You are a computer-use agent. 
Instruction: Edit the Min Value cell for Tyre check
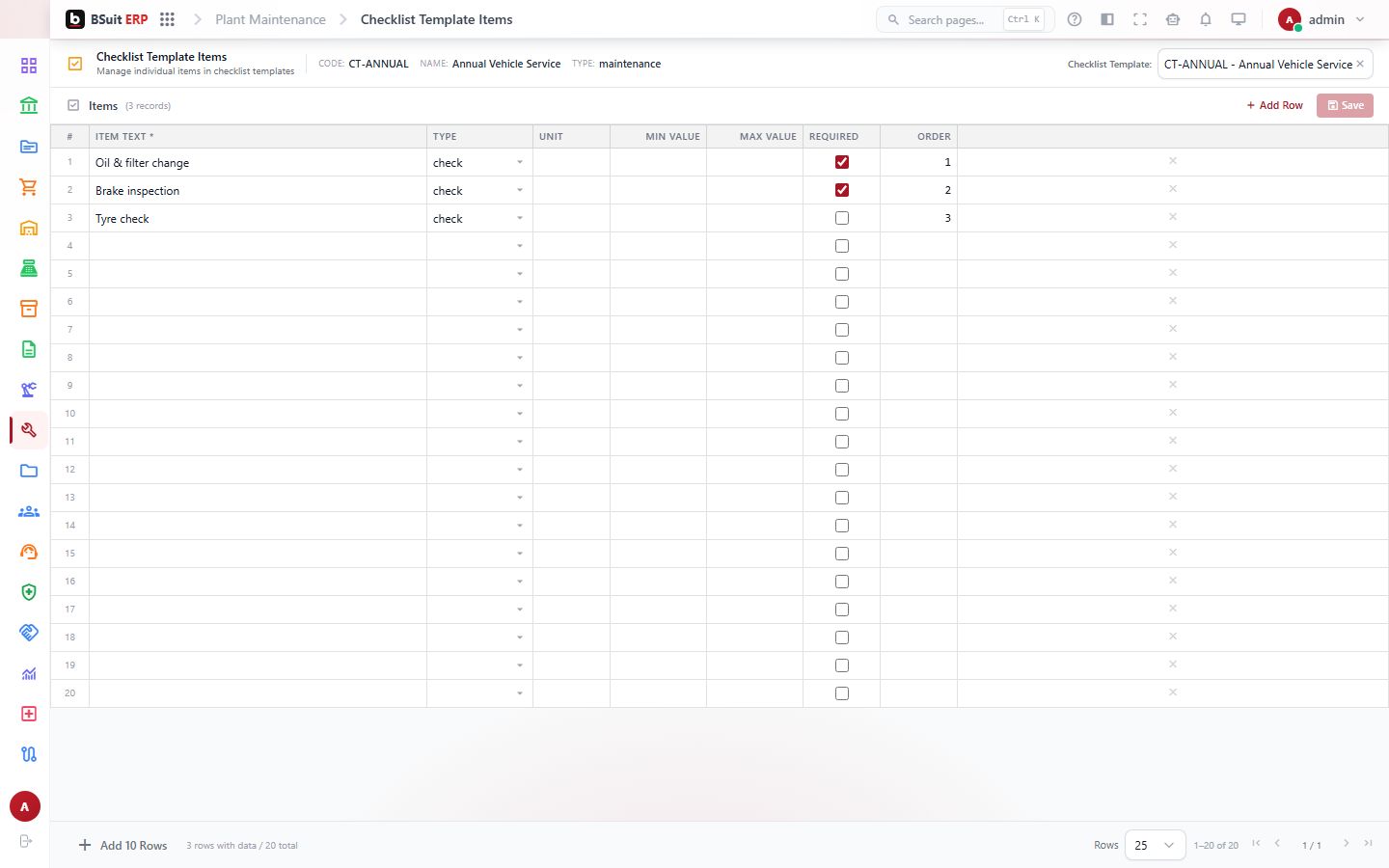pos(658,218)
